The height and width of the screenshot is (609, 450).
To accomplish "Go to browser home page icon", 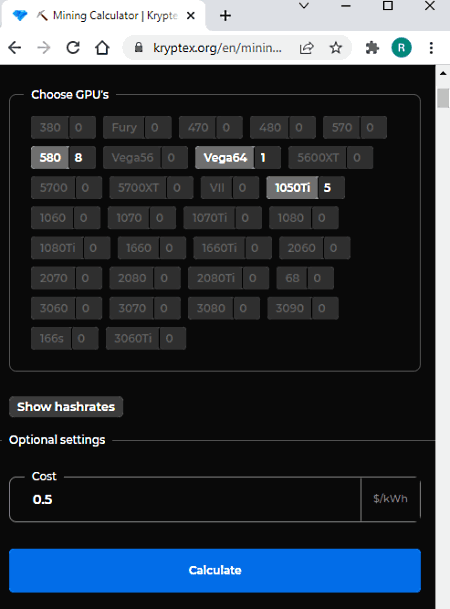I will click(x=102, y=48).
